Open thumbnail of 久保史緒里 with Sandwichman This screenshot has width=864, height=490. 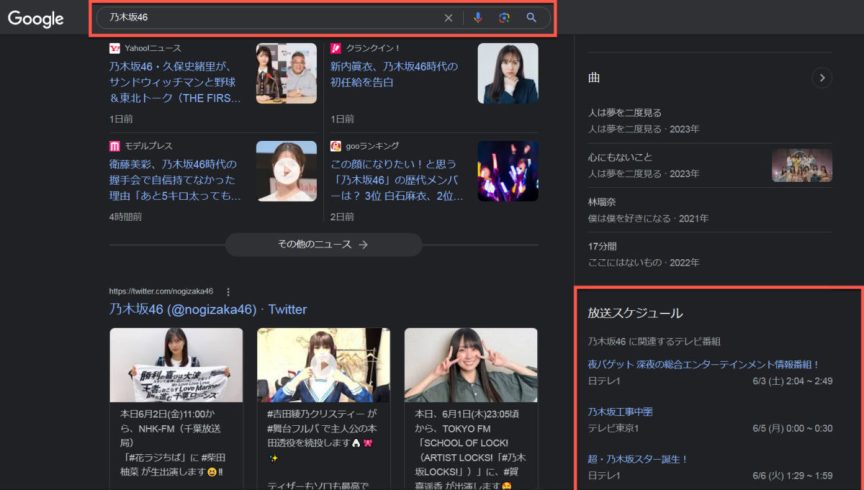tap(287, 73)
